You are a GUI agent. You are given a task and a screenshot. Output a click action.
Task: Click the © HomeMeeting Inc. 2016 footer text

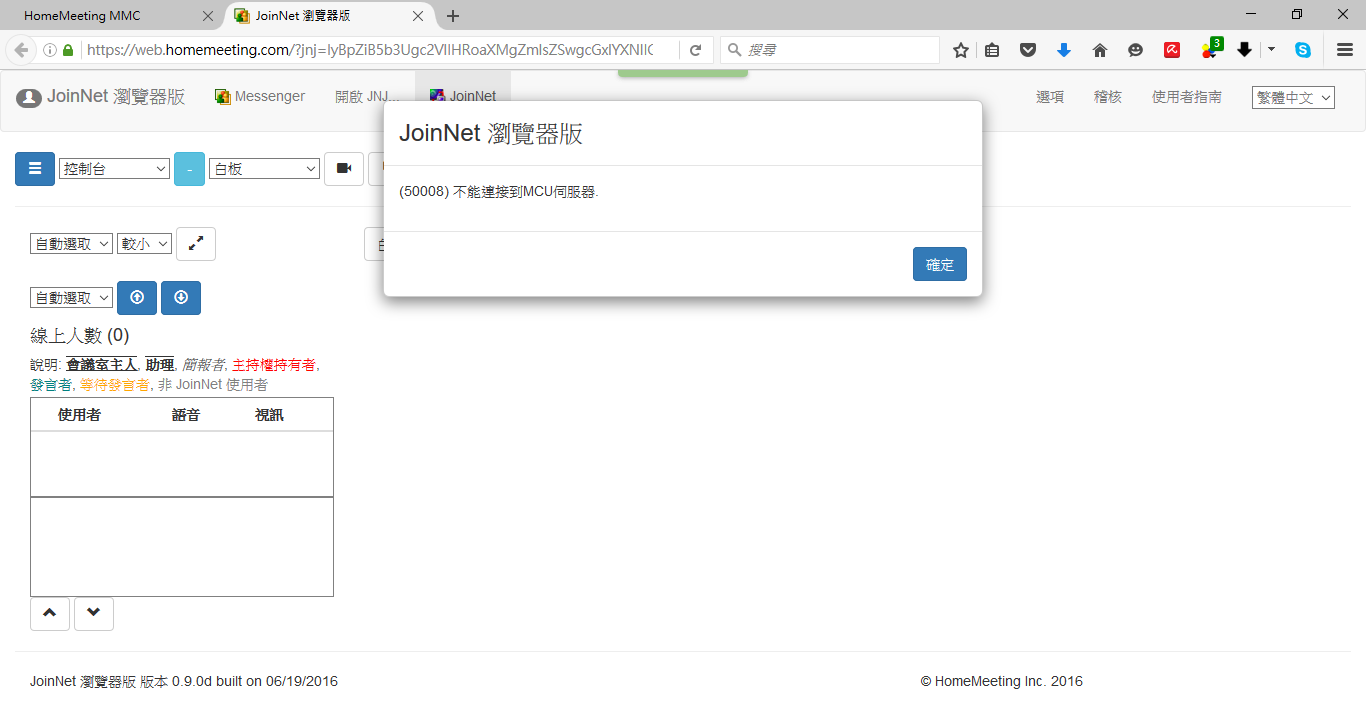click(x=1002, y=682)
